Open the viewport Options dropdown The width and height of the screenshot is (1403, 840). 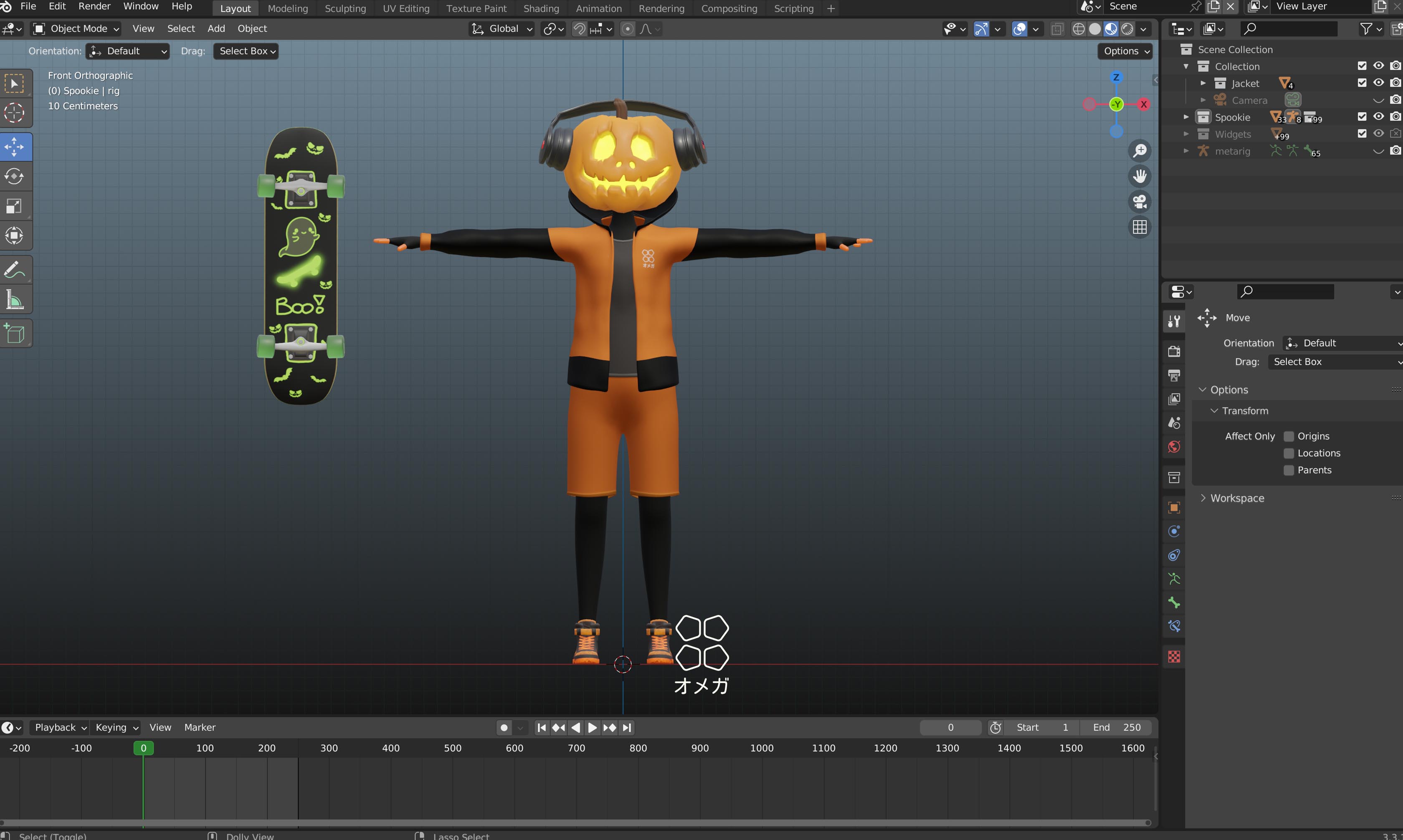tap(1125, 51)
